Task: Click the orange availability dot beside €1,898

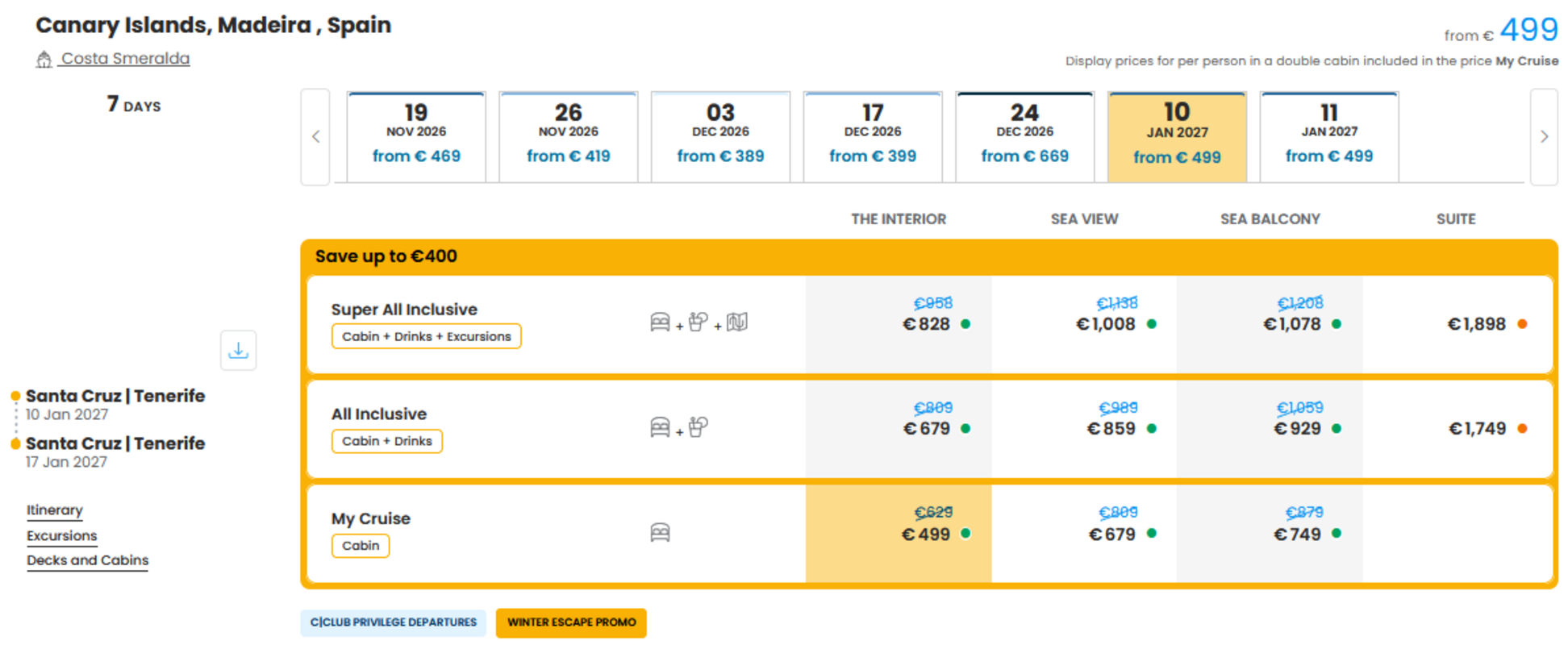Action: [1522, 324]
